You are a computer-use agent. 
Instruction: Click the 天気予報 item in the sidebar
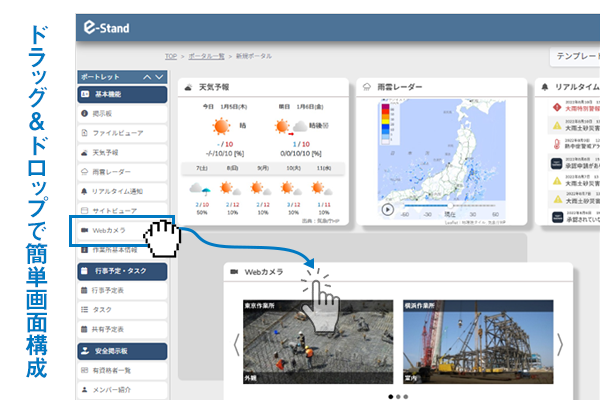click(x=121, y=152)
